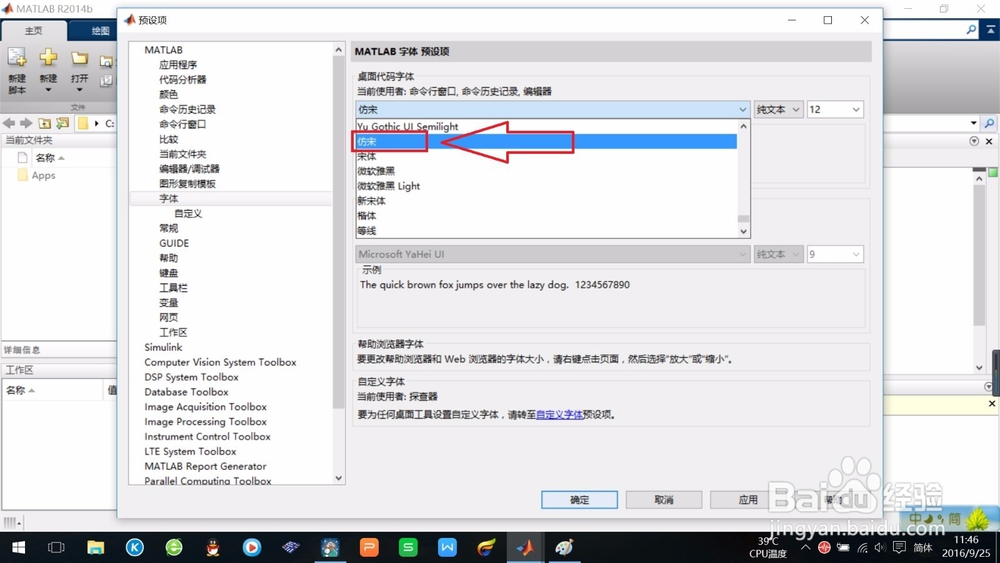Select 楷体 in the font list
The width and height of the screenshot is (1000, 563).
click(x=546, y=216)
